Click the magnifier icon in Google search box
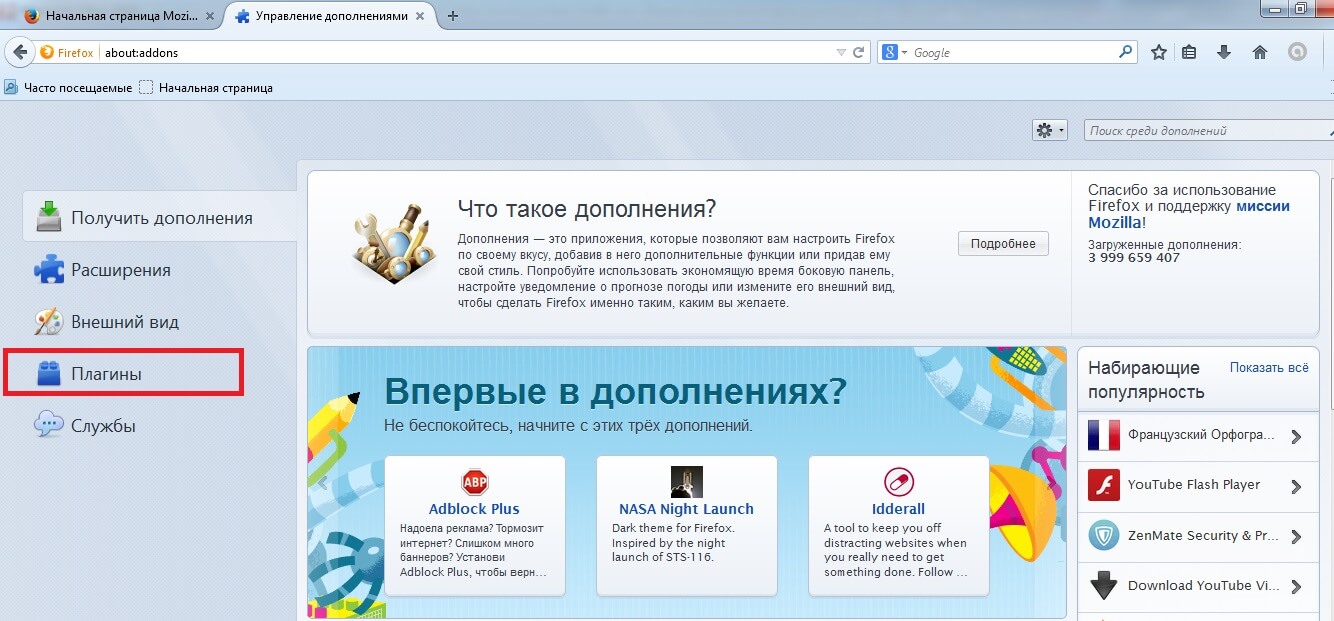The image size is (1334, 621). tap(1126, 53)
